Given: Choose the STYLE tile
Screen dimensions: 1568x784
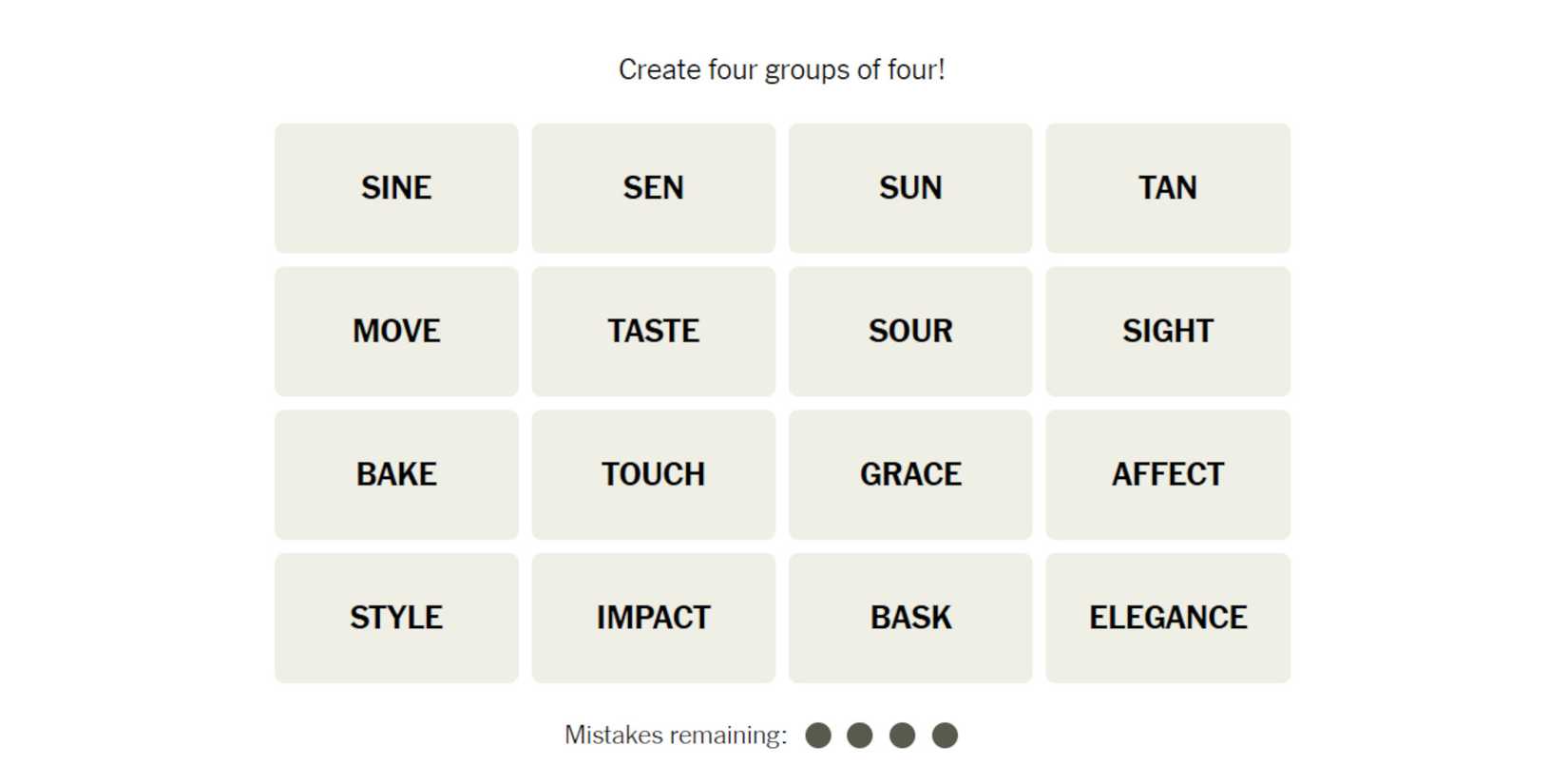Looking at the screenshot, I should (396, 618).
